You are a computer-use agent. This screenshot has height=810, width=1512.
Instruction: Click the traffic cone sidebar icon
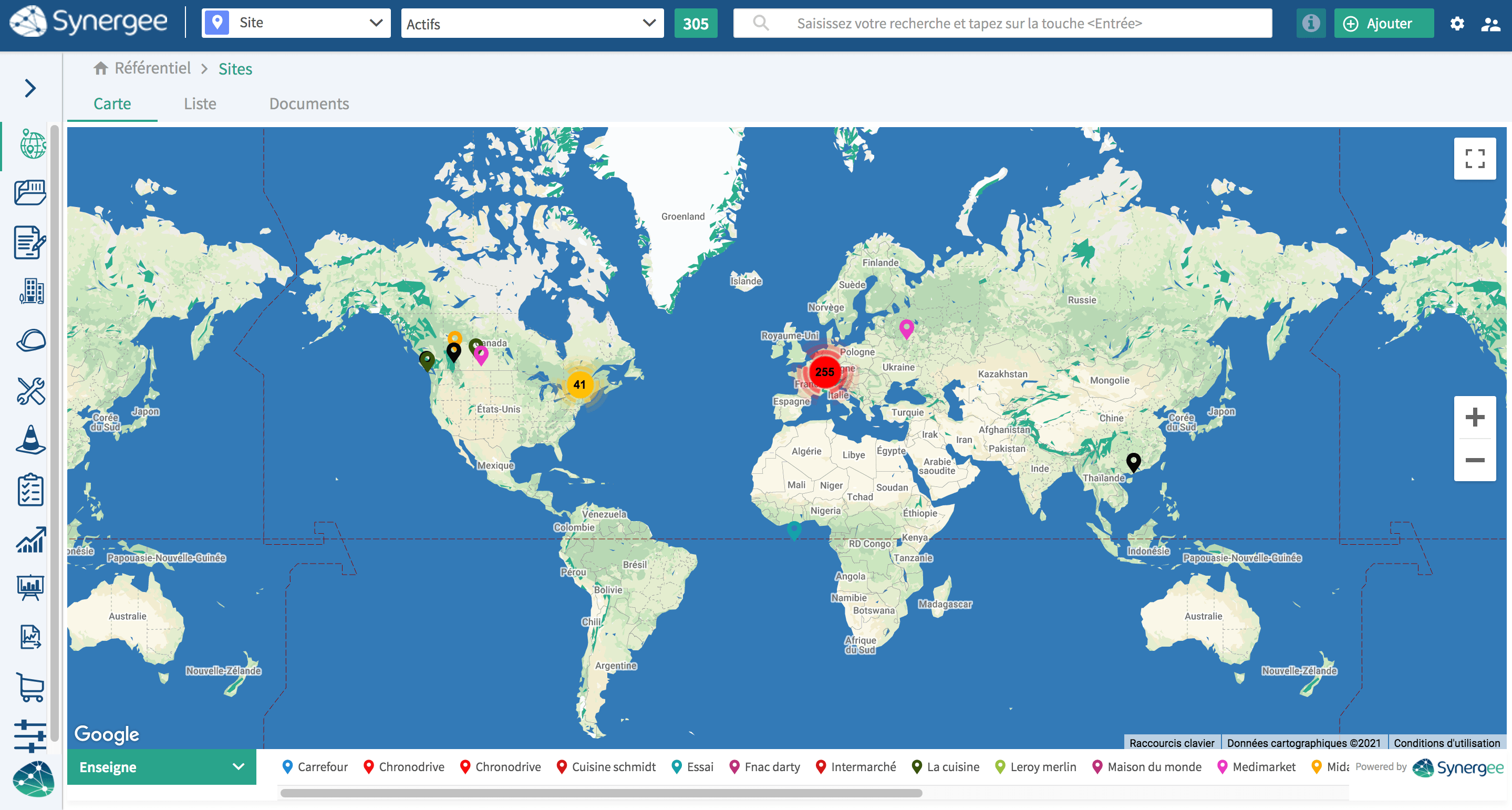[30, 440]
